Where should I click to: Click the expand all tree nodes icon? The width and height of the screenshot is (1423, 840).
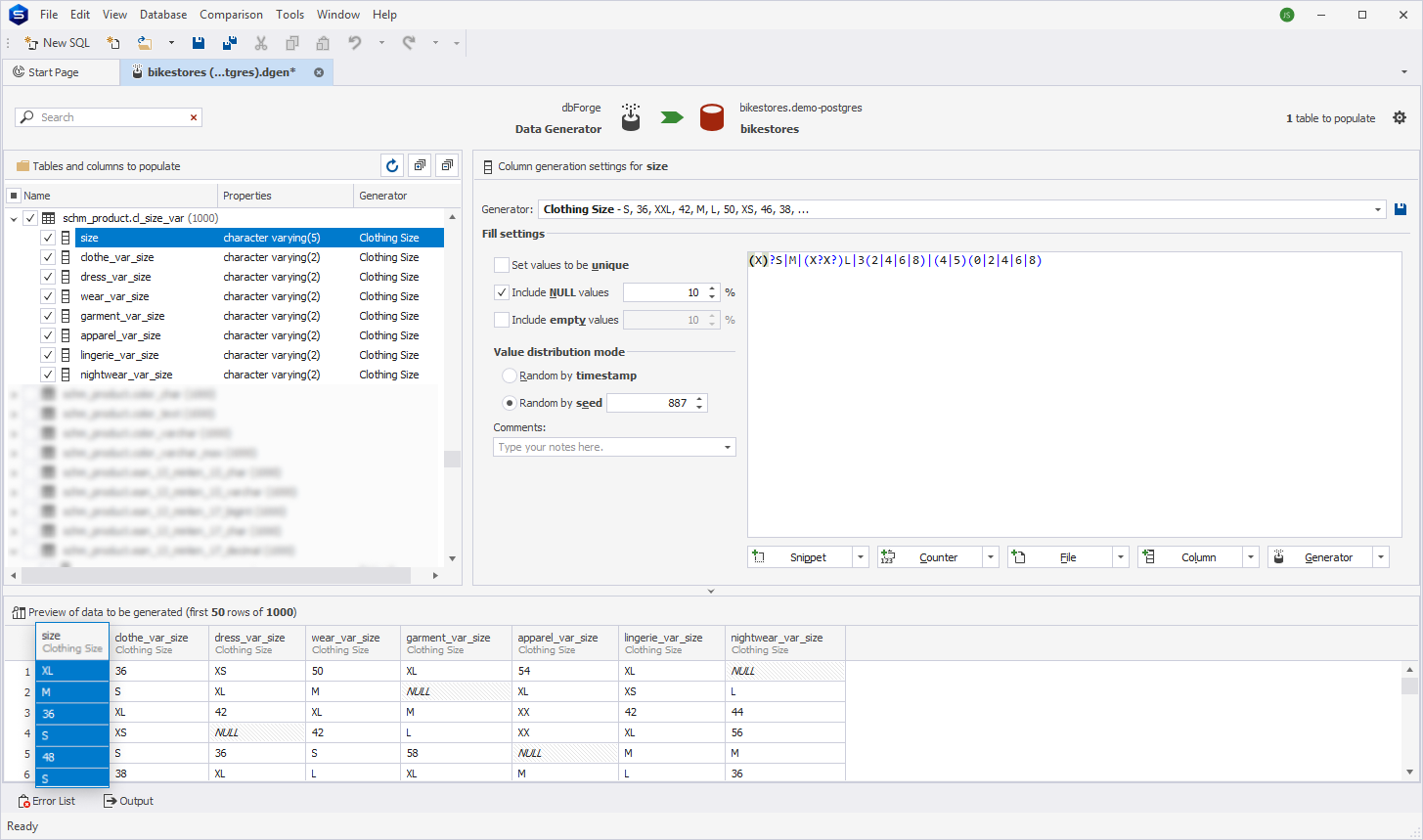[x=420, y=166]
